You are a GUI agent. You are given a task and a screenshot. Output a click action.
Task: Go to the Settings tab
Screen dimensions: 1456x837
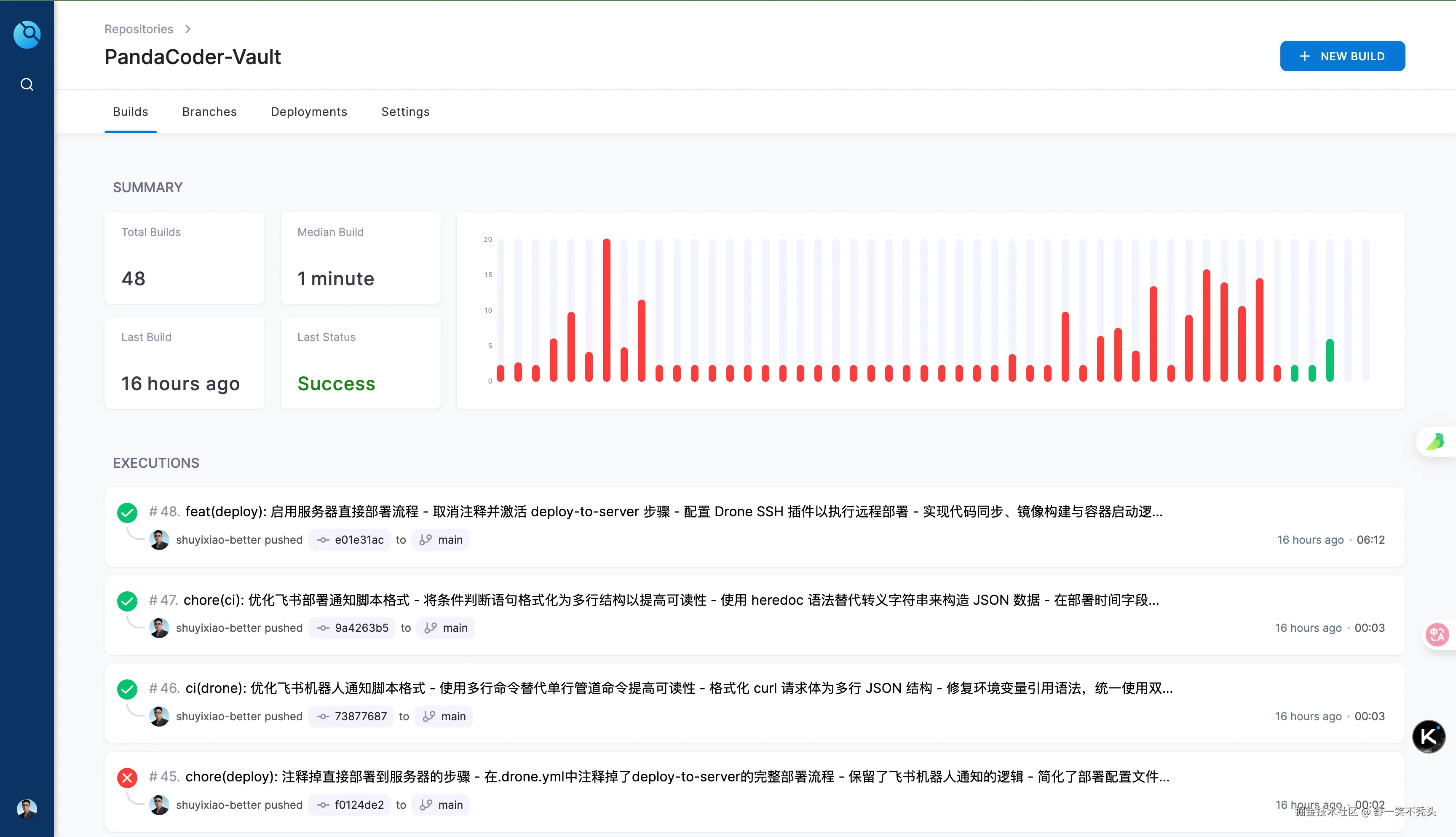pyautogui.click(x=405, y=112)
